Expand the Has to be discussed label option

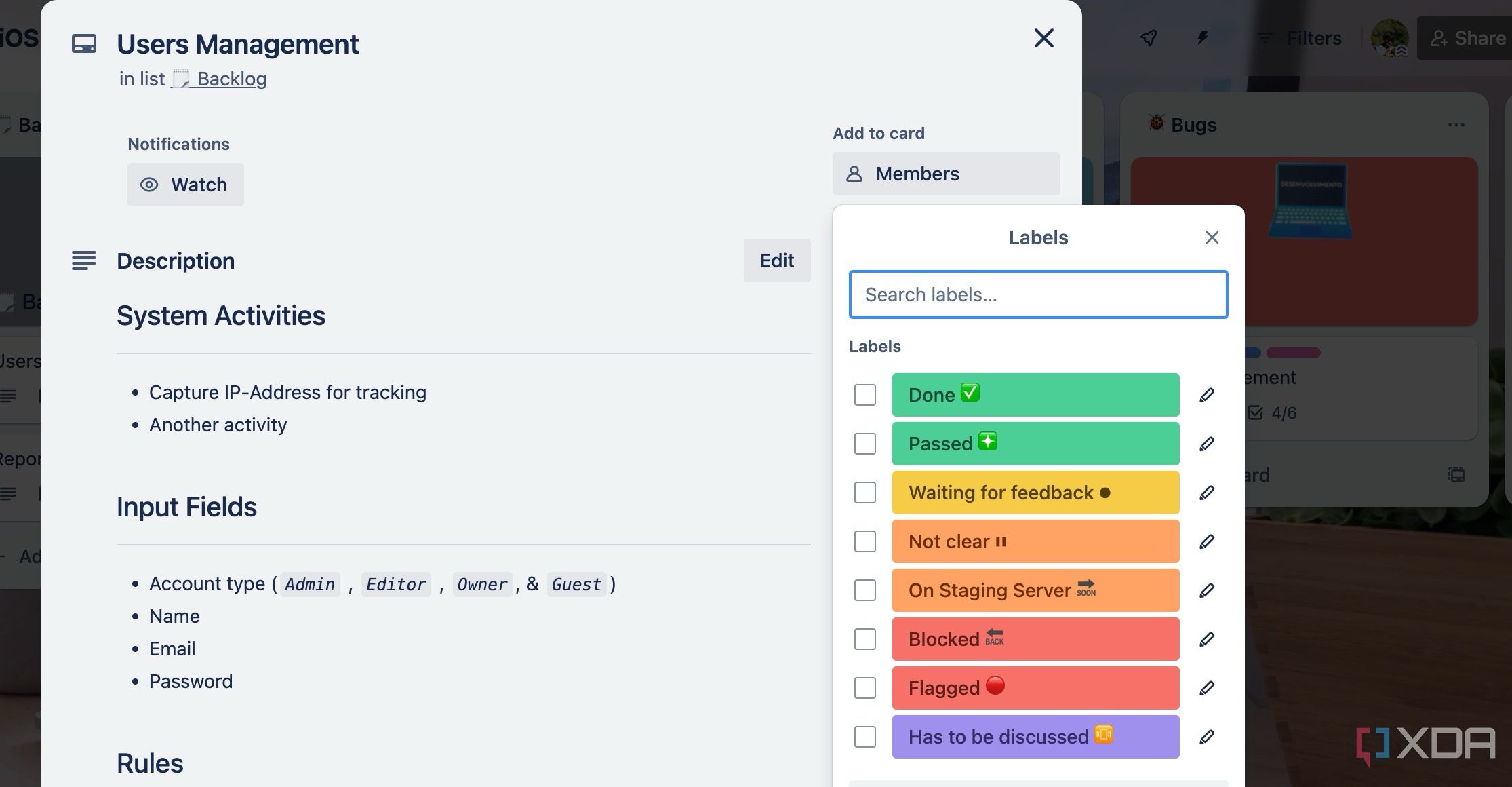click(1206, 736)
